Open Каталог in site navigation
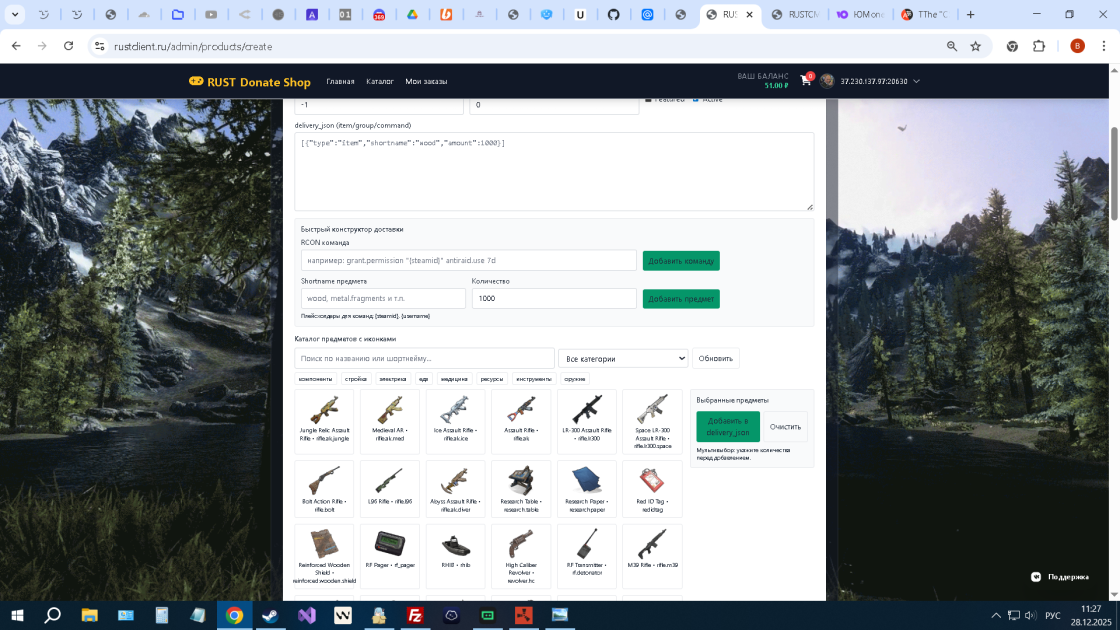This screenshot has height=630, width=1120. click(380, 81)
